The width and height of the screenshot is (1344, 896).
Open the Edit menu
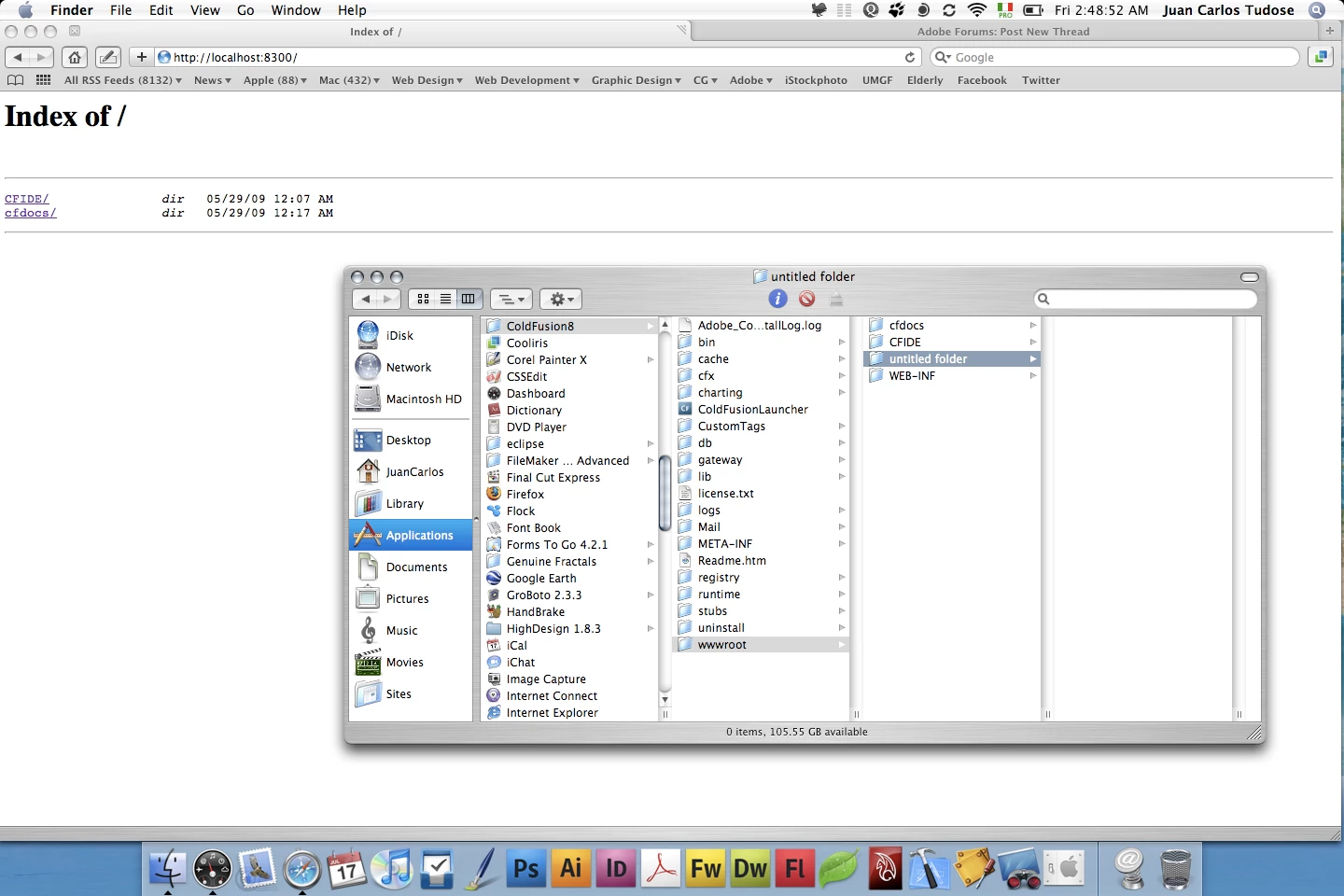tap(161, 10)
